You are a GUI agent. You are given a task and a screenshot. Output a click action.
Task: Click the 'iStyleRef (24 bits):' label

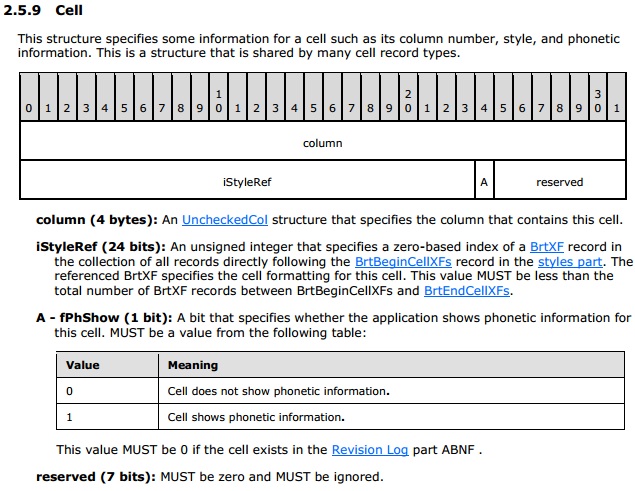tap(101, 247)
